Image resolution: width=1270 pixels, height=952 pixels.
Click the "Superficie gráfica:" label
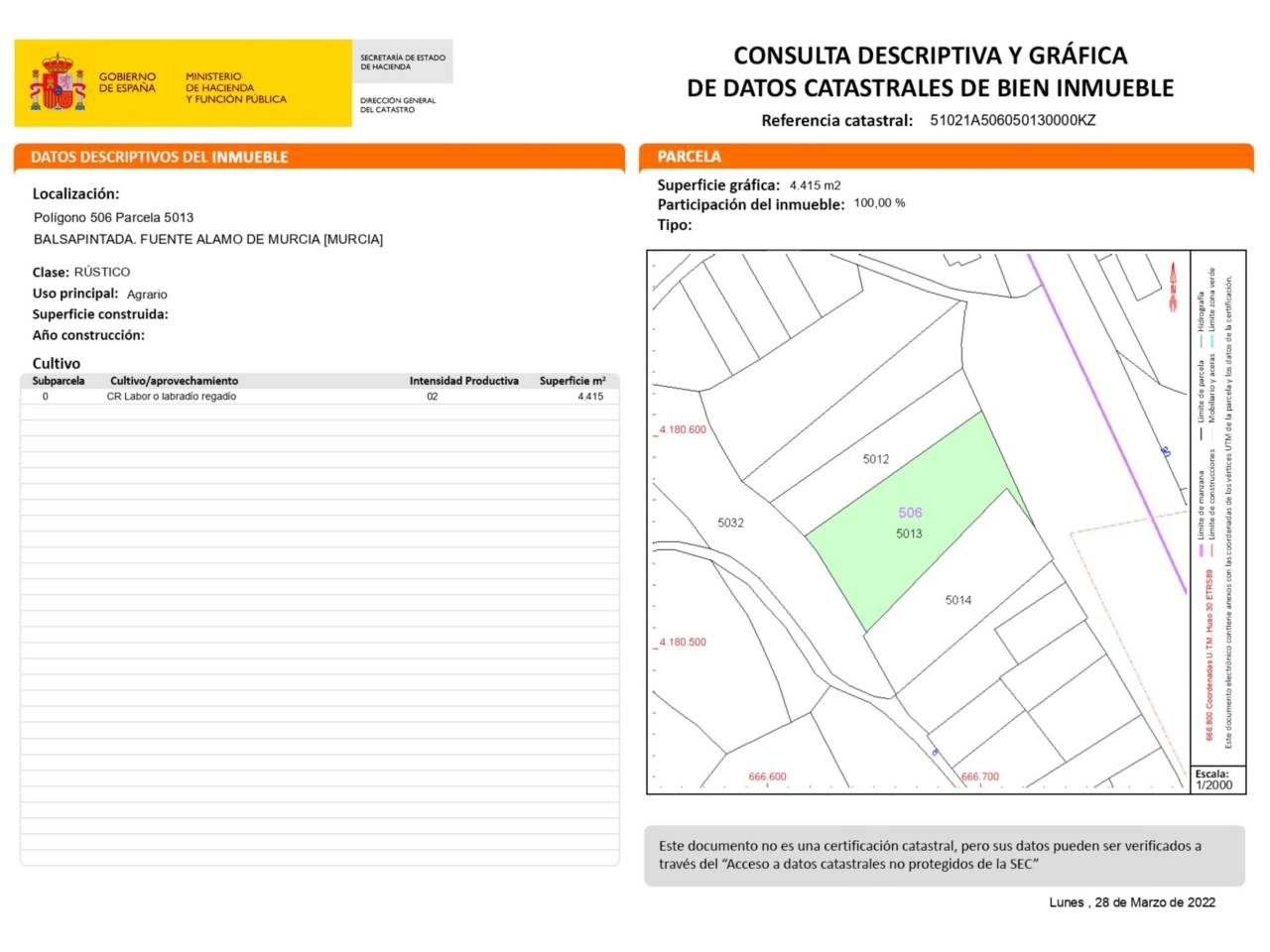coord(718,185)
